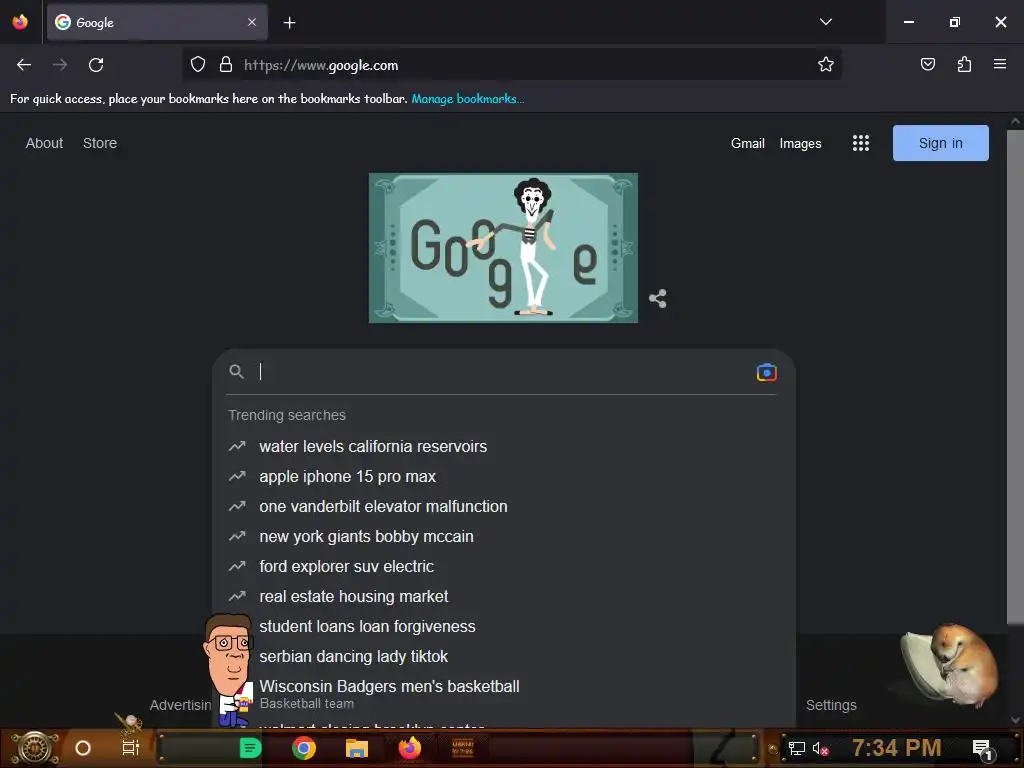Click the search magnifier icon

click(236, 372)
